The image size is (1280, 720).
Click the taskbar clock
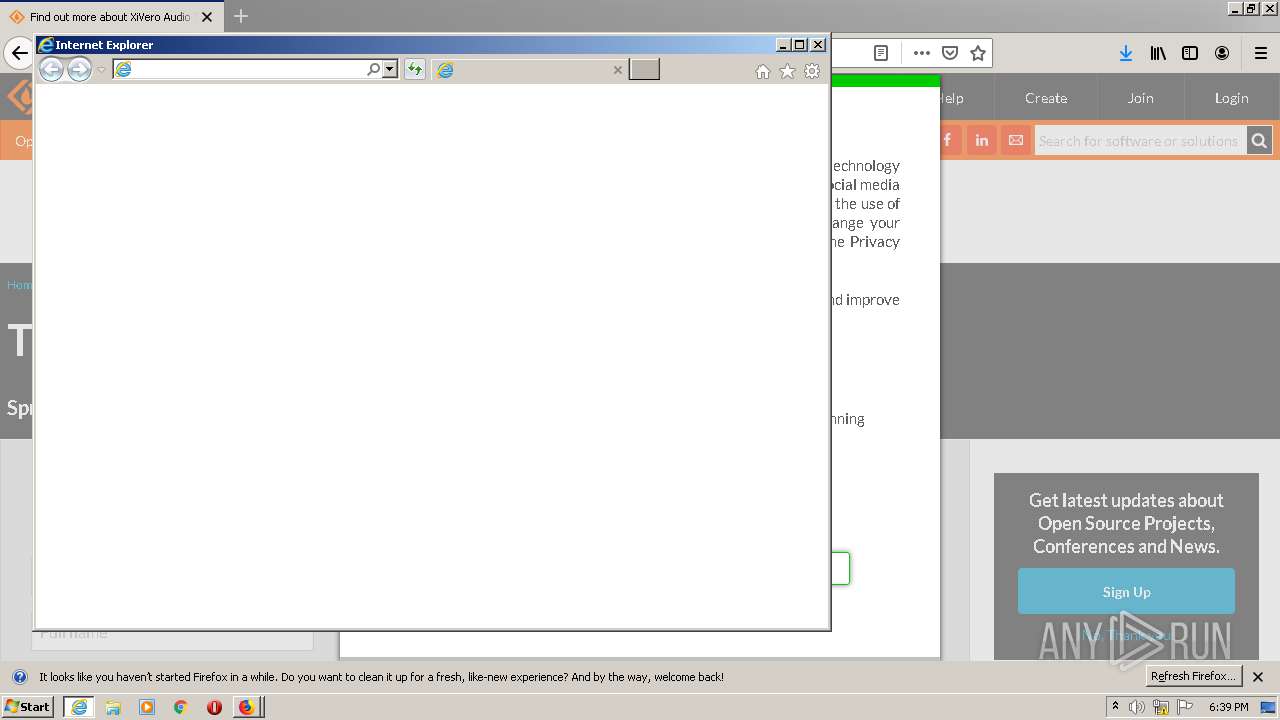pyautogui.click(x=1228, y=707)
